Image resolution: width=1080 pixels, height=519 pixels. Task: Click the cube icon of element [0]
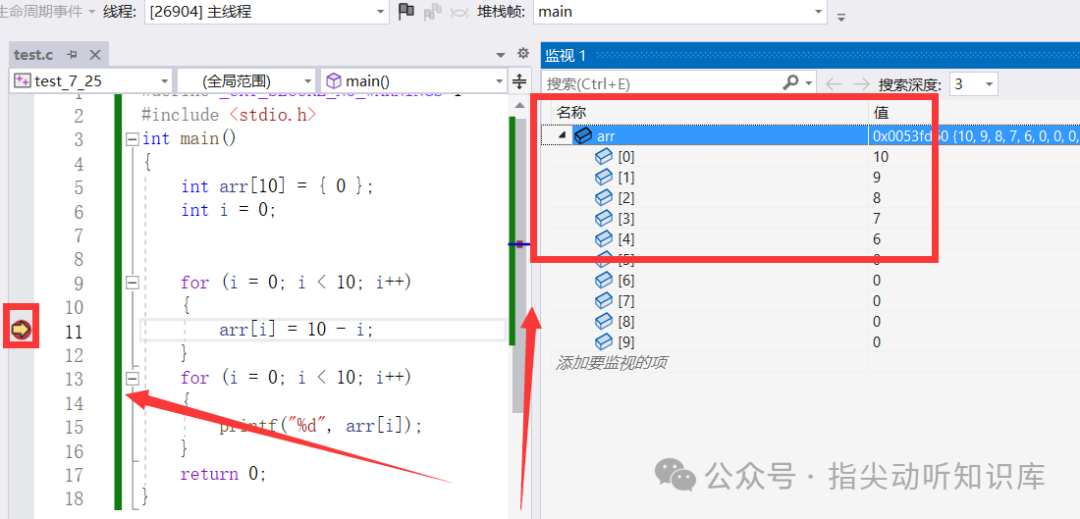click(x=604, y=156)
